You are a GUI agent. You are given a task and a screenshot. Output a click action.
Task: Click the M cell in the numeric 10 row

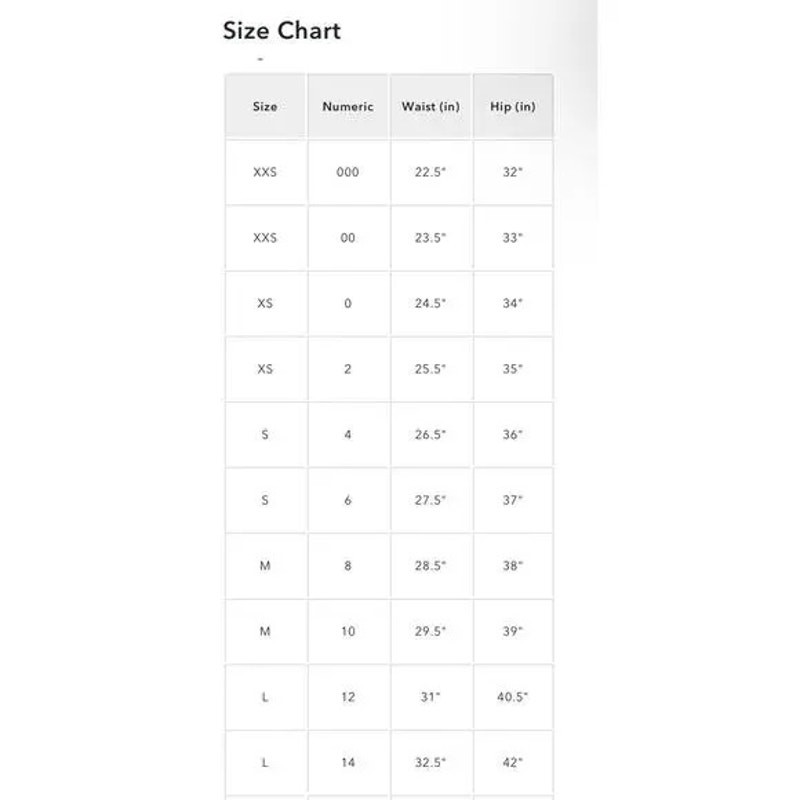[x=265, y=632]
